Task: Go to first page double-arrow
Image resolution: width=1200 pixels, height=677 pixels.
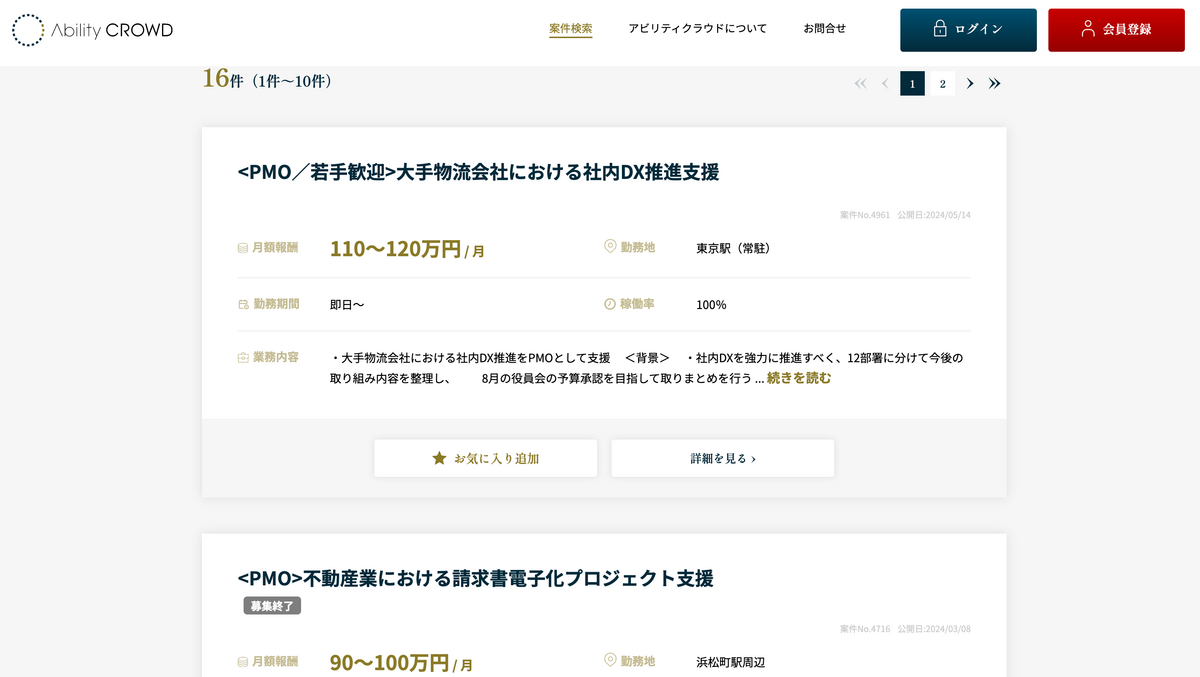Action: (860, 84)
